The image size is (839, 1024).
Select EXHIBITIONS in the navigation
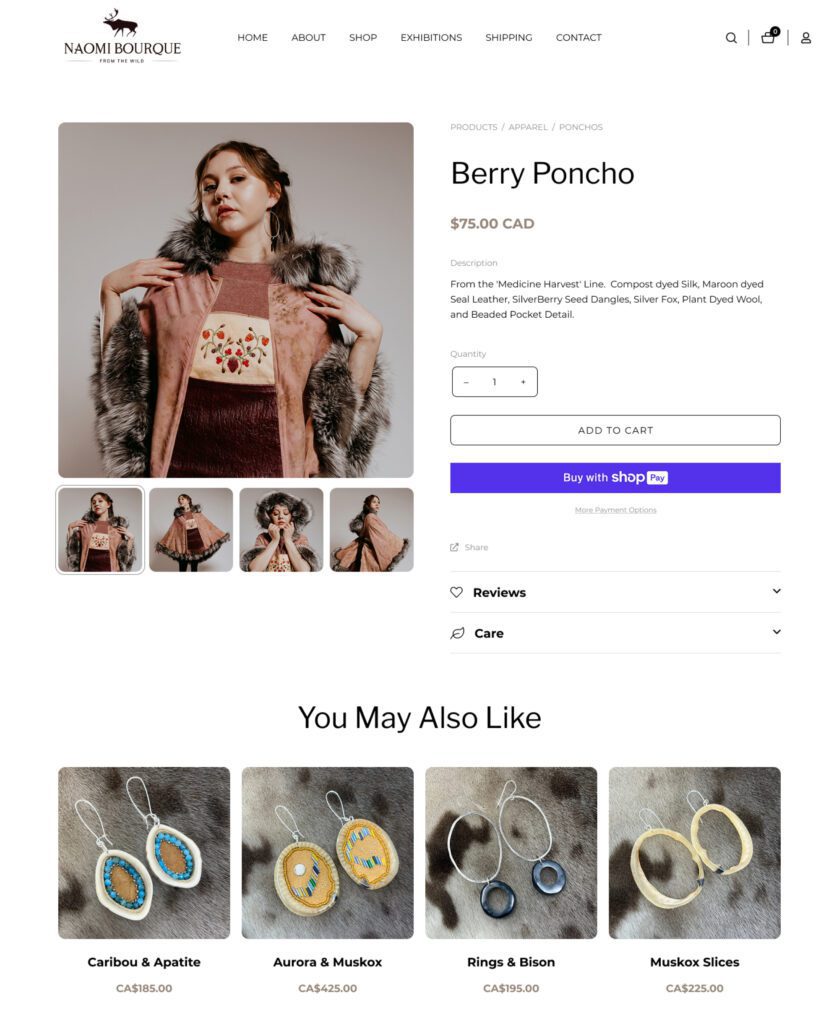click(x=431, y=37)
